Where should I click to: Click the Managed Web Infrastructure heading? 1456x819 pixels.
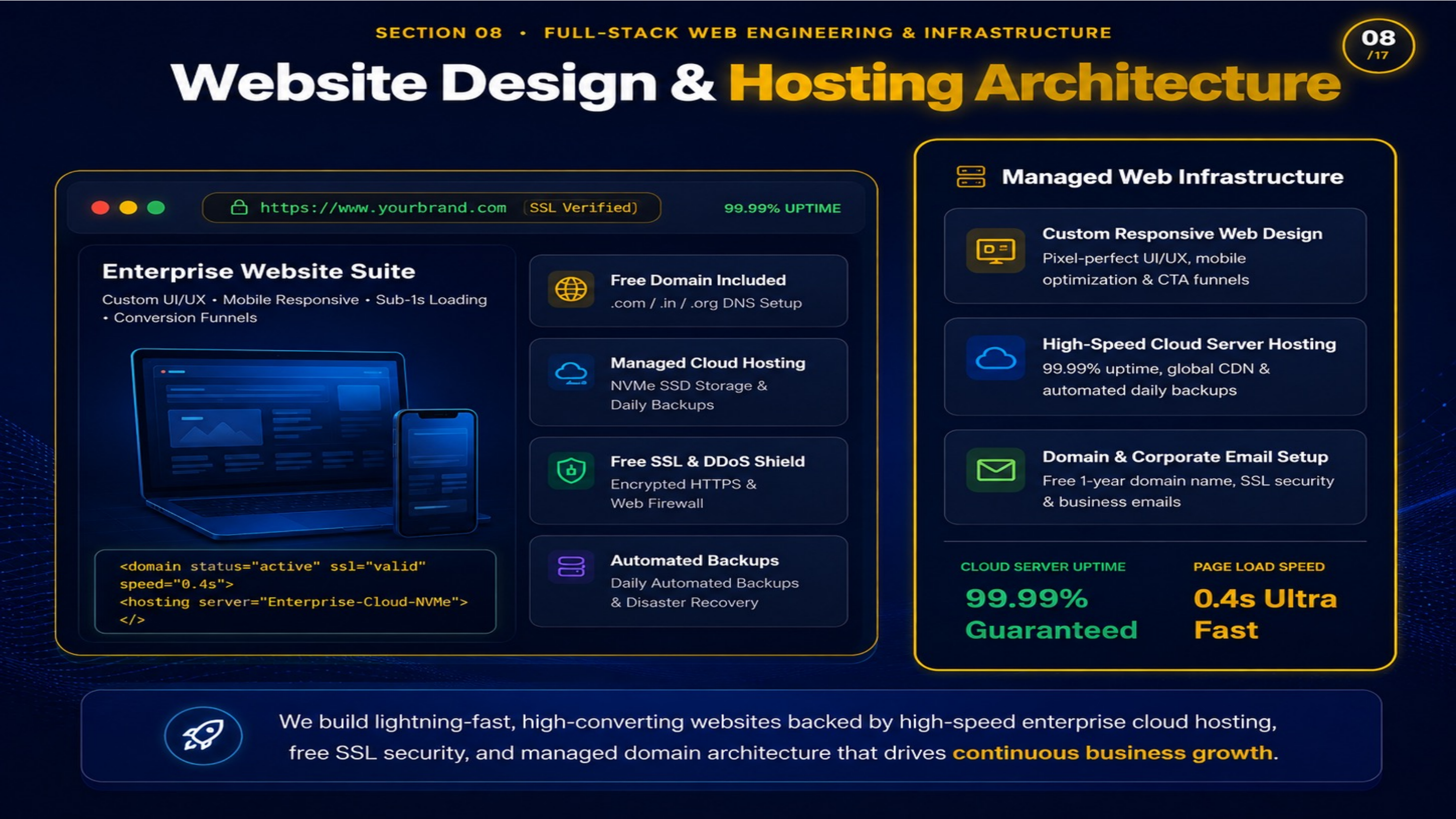1172,176
